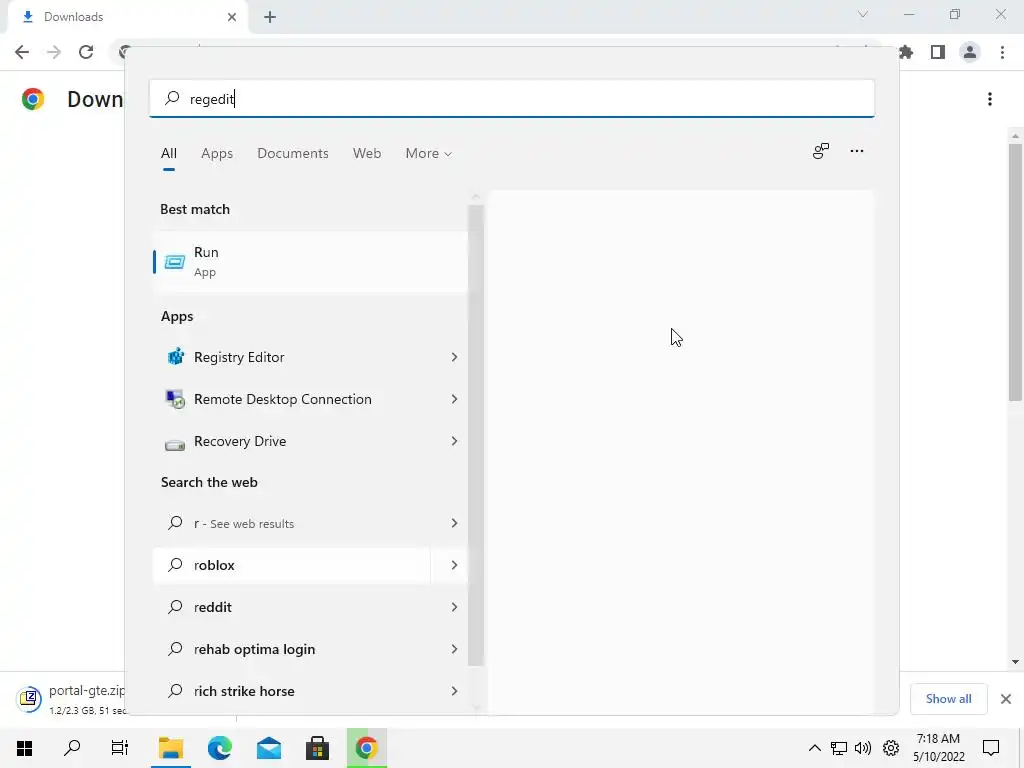The width and height of the screenshot is (1024, 768).
Task: Reload the Chrome page
Action: coord(86,52)
